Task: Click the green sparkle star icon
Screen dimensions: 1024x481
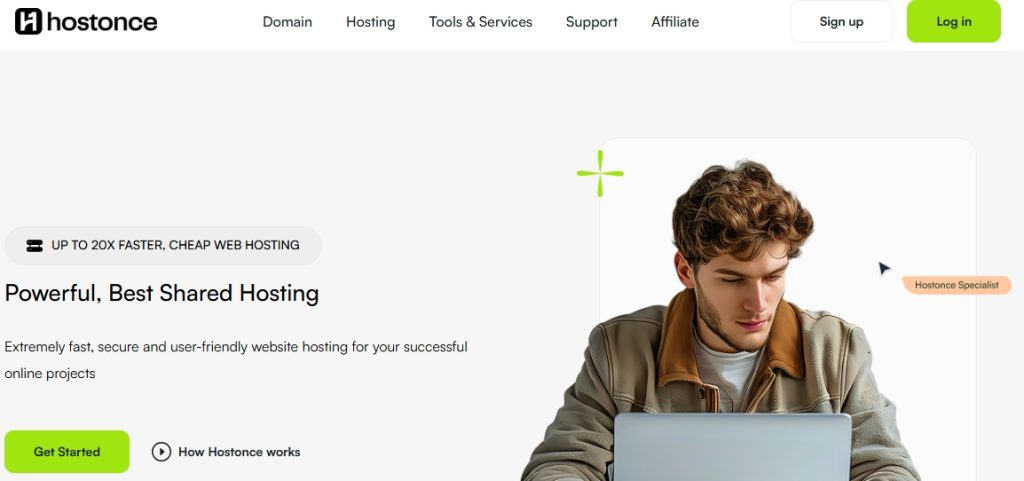Action: coord(600,174)
